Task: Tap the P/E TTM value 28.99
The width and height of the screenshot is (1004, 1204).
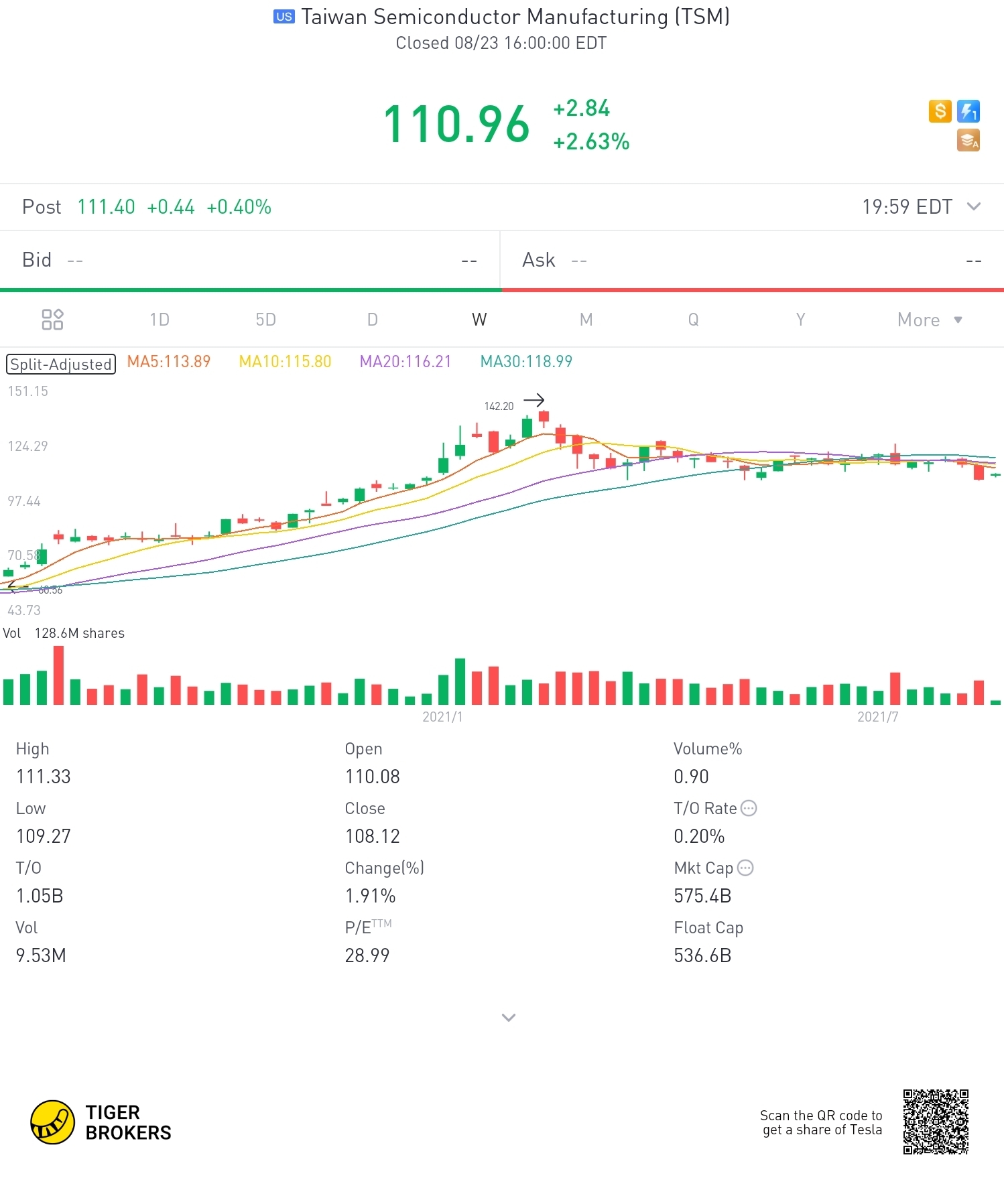Action: [x=367, y=955]
